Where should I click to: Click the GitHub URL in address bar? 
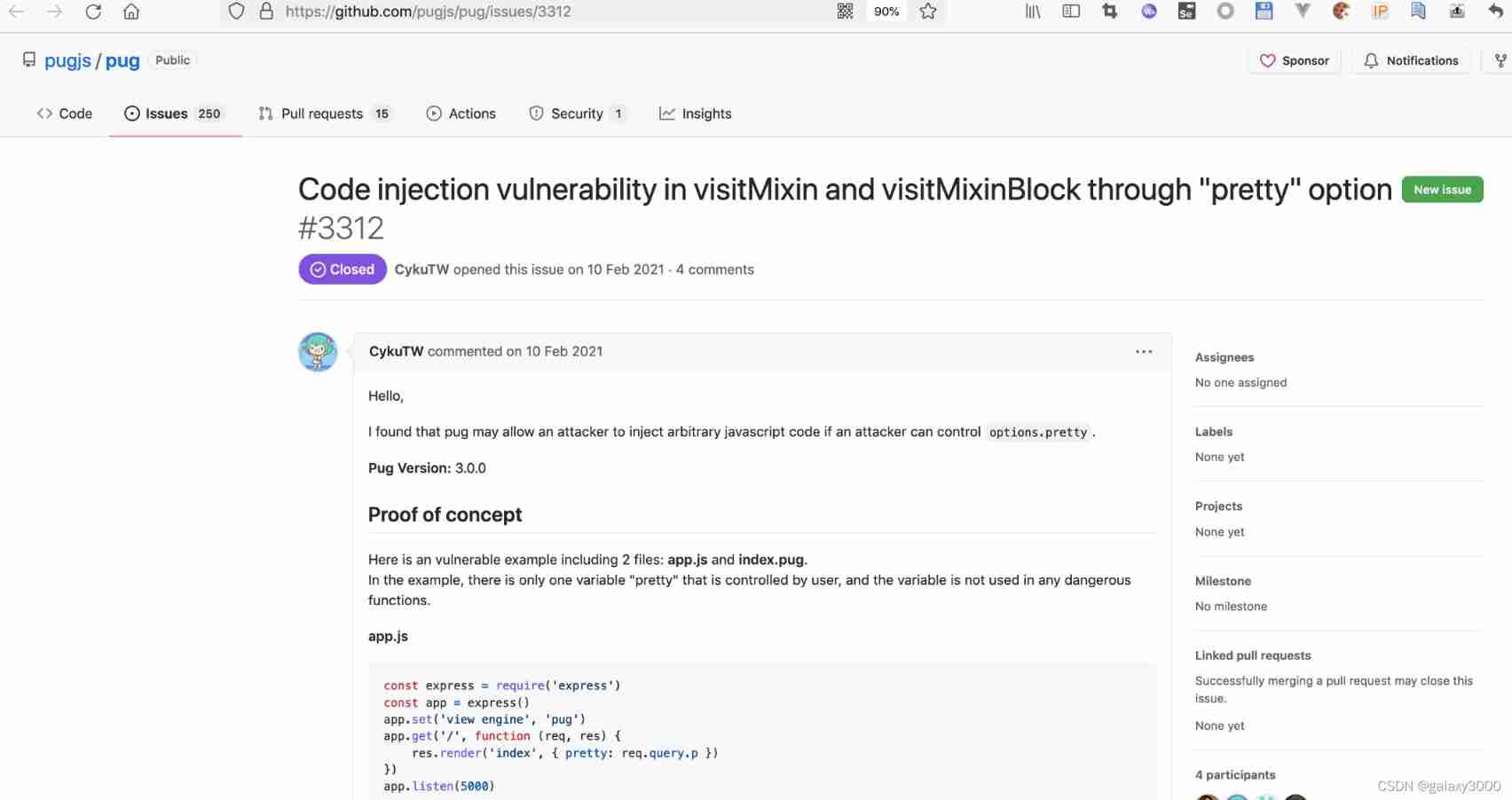pos(429,12)
